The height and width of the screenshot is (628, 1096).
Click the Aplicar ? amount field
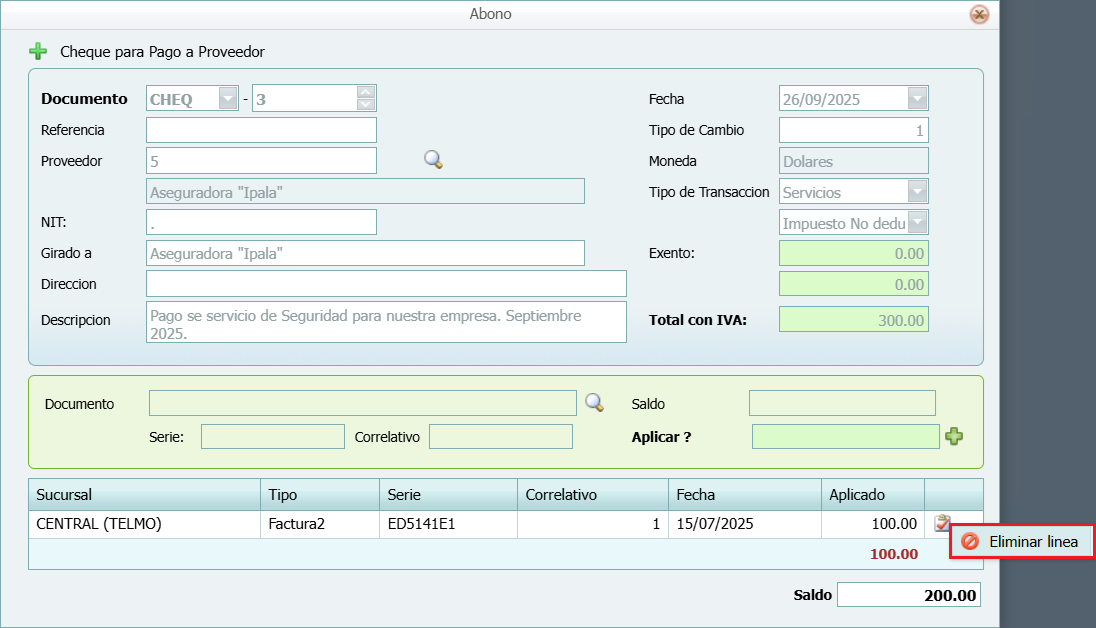pyautogui.click(x=845, y=436)
